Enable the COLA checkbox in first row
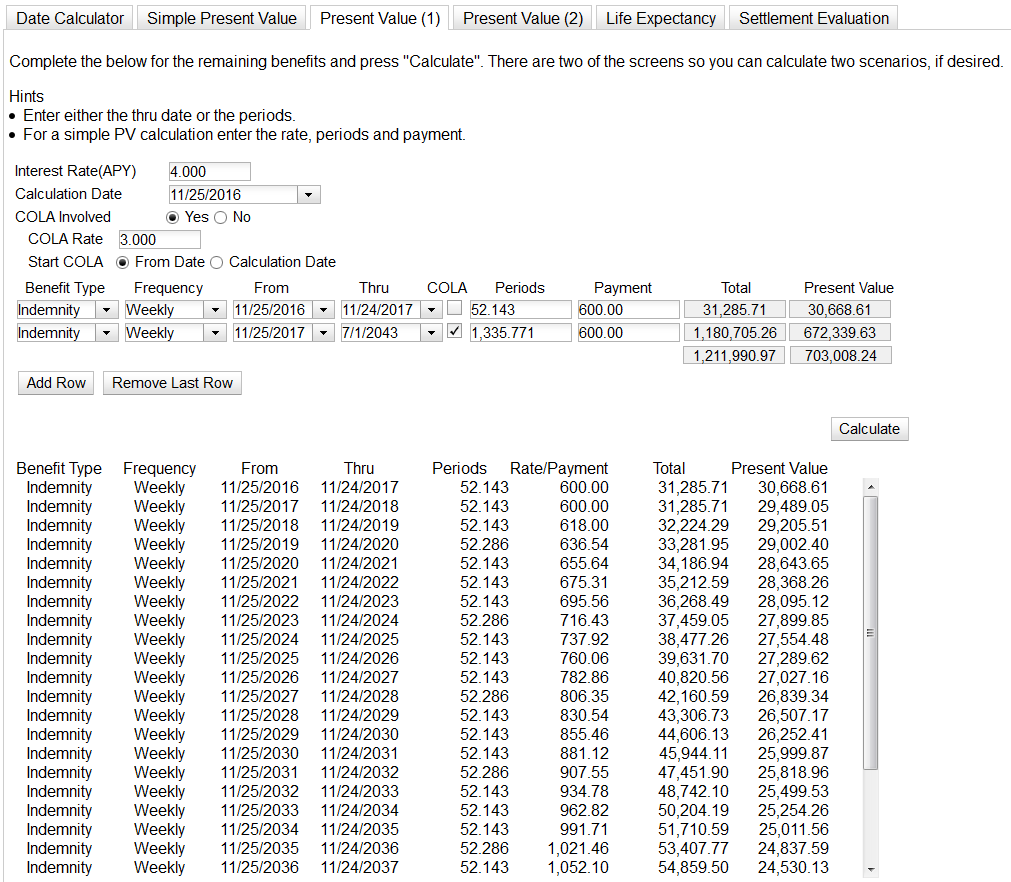The image size is (1011, 882). 455,309
